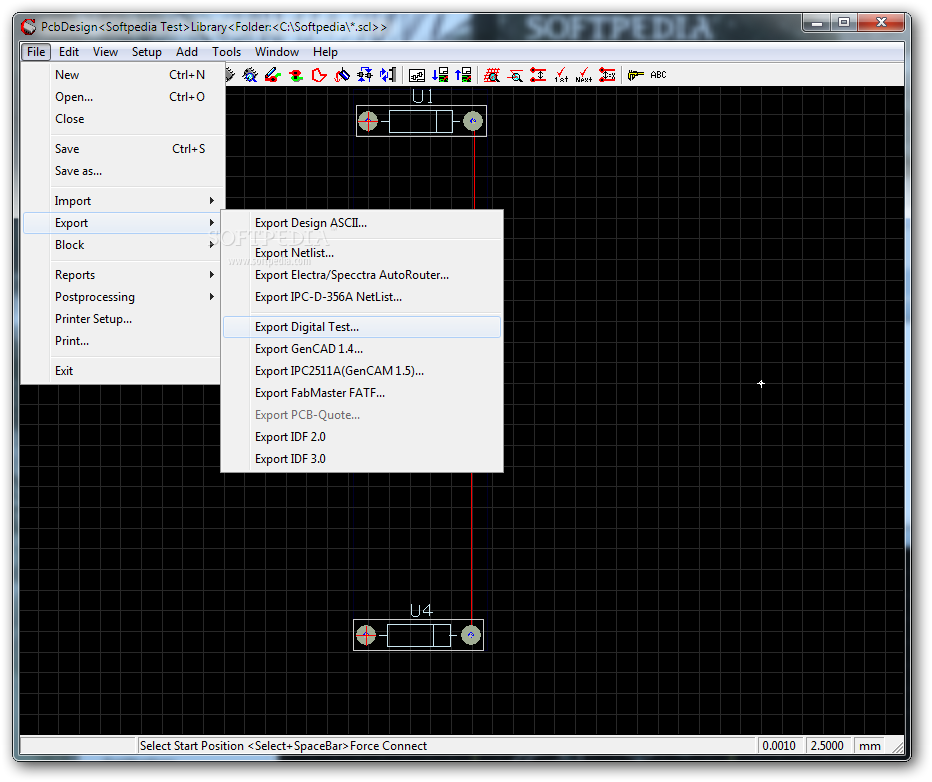Image resolution: width=932 pixels, height=782 pixels.
Task: Select the route trace pencil tool
Action: (x=273, y=75)
